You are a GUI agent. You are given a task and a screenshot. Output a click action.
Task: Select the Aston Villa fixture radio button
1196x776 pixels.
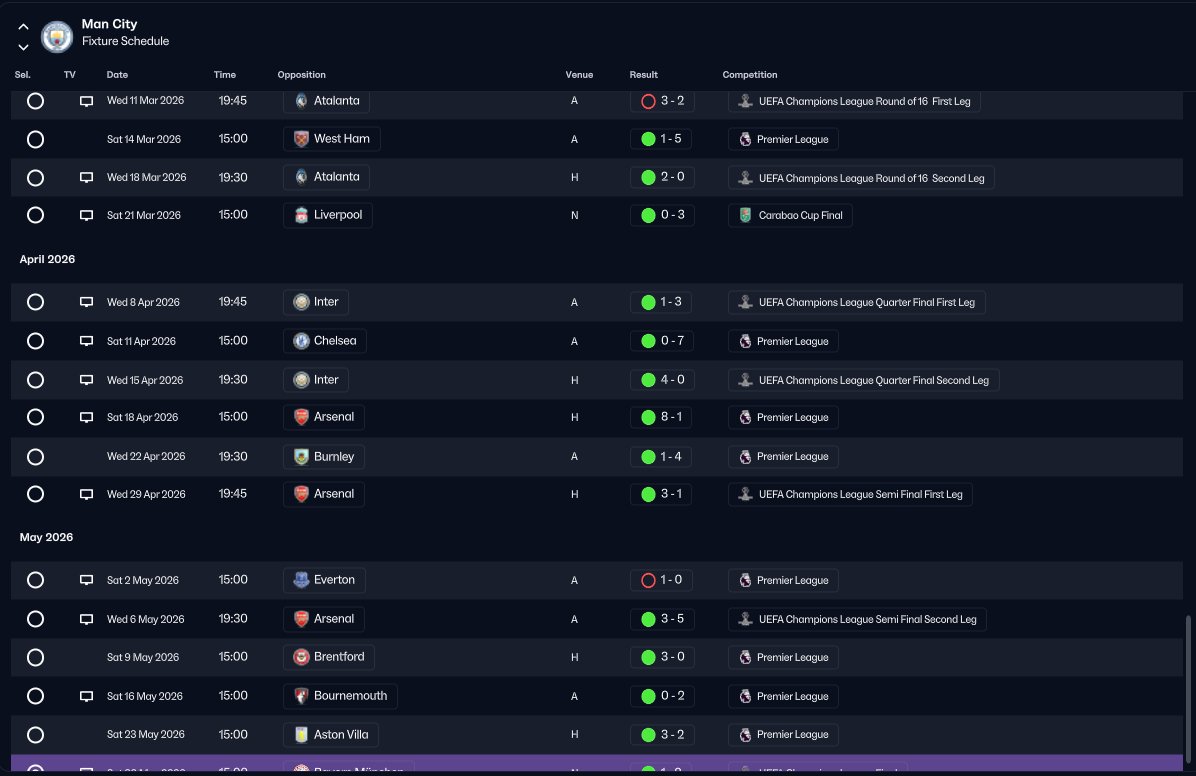35,735
